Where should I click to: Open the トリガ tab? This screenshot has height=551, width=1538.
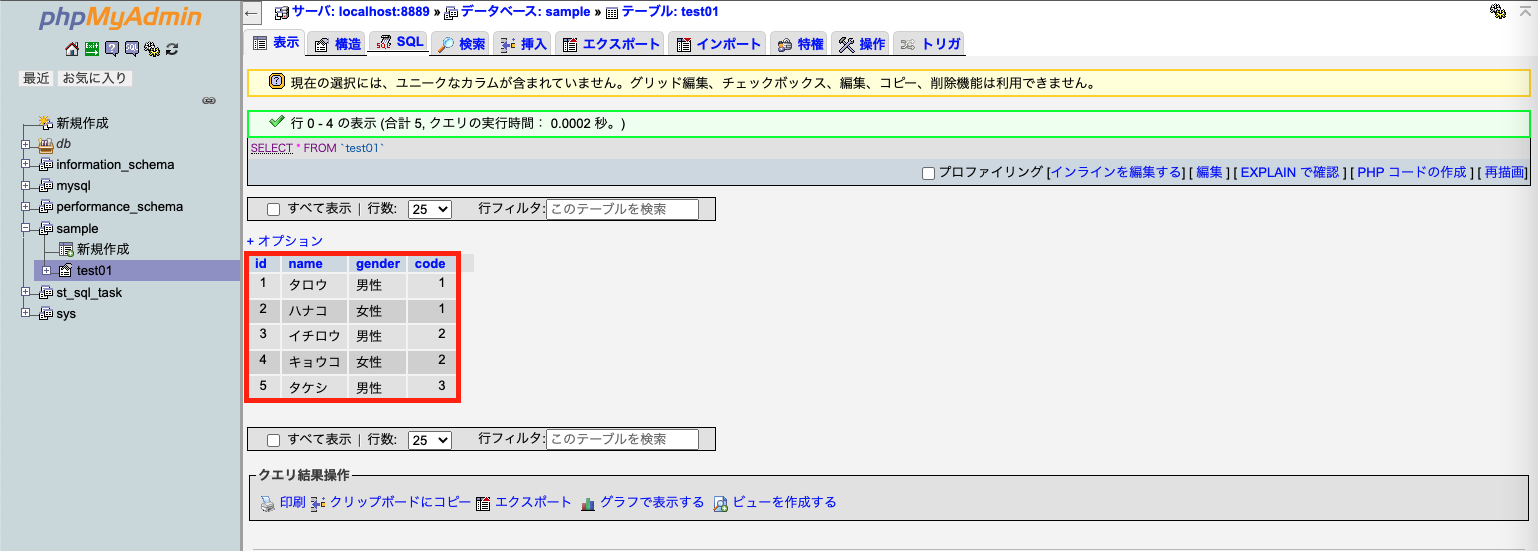(930, 44)
